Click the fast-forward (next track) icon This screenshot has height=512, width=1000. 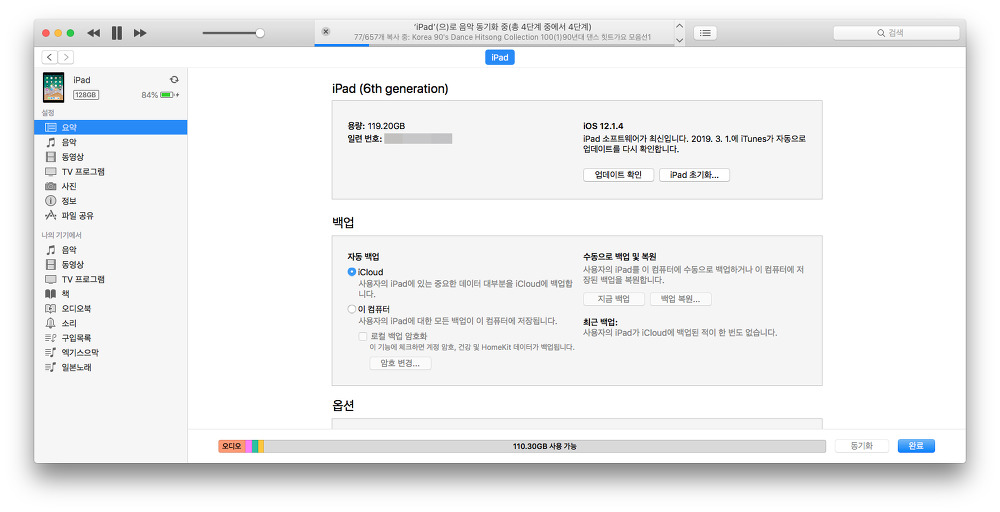point(140,33)
